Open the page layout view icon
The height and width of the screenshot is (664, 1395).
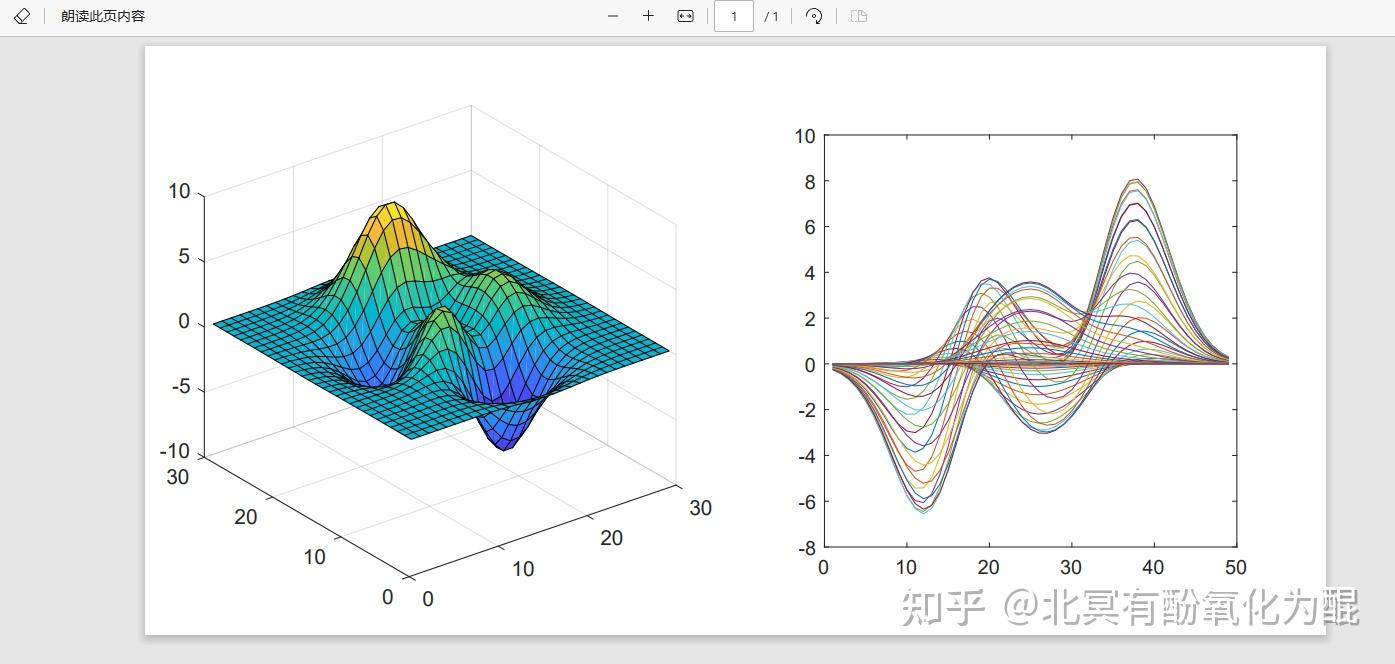pyautogui.click(x=857, y=16)
